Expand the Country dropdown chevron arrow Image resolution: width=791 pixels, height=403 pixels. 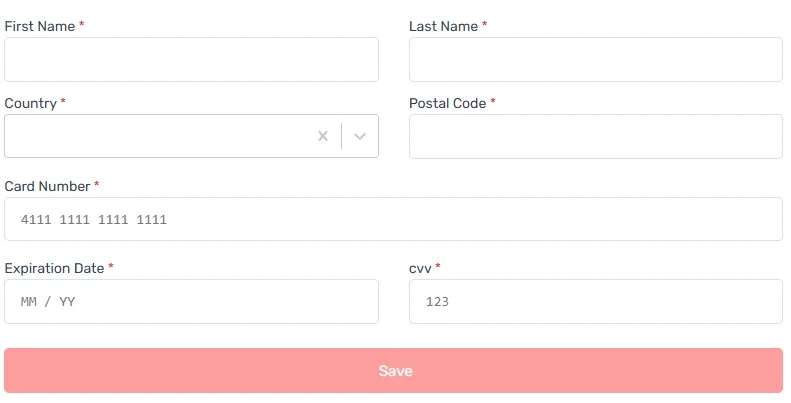[360, 136]
